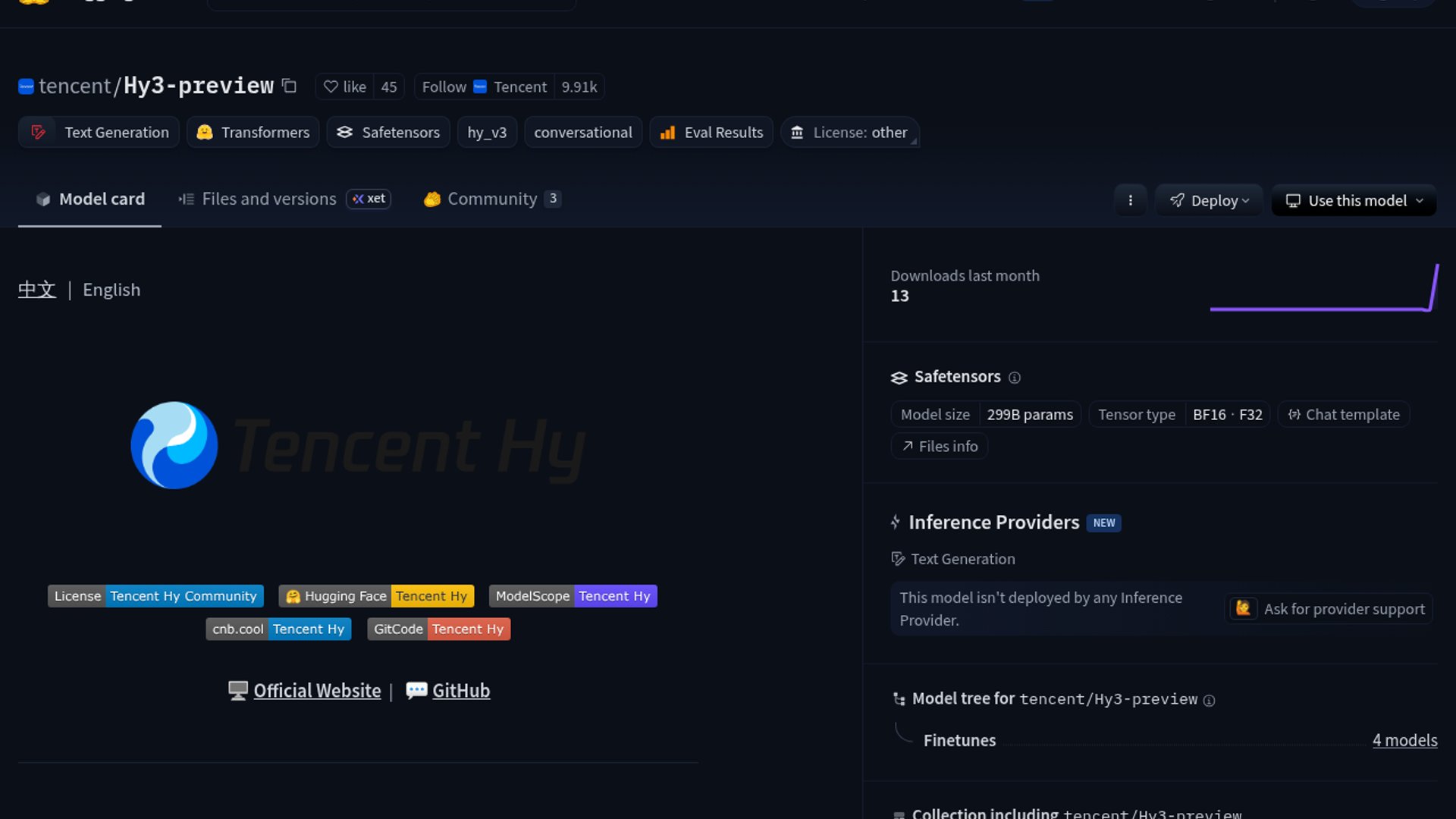Image resolution: width=1456 pixels, height=819 pixels.
Task: Open the three-dot more options menu
Action: [1130, 200]
